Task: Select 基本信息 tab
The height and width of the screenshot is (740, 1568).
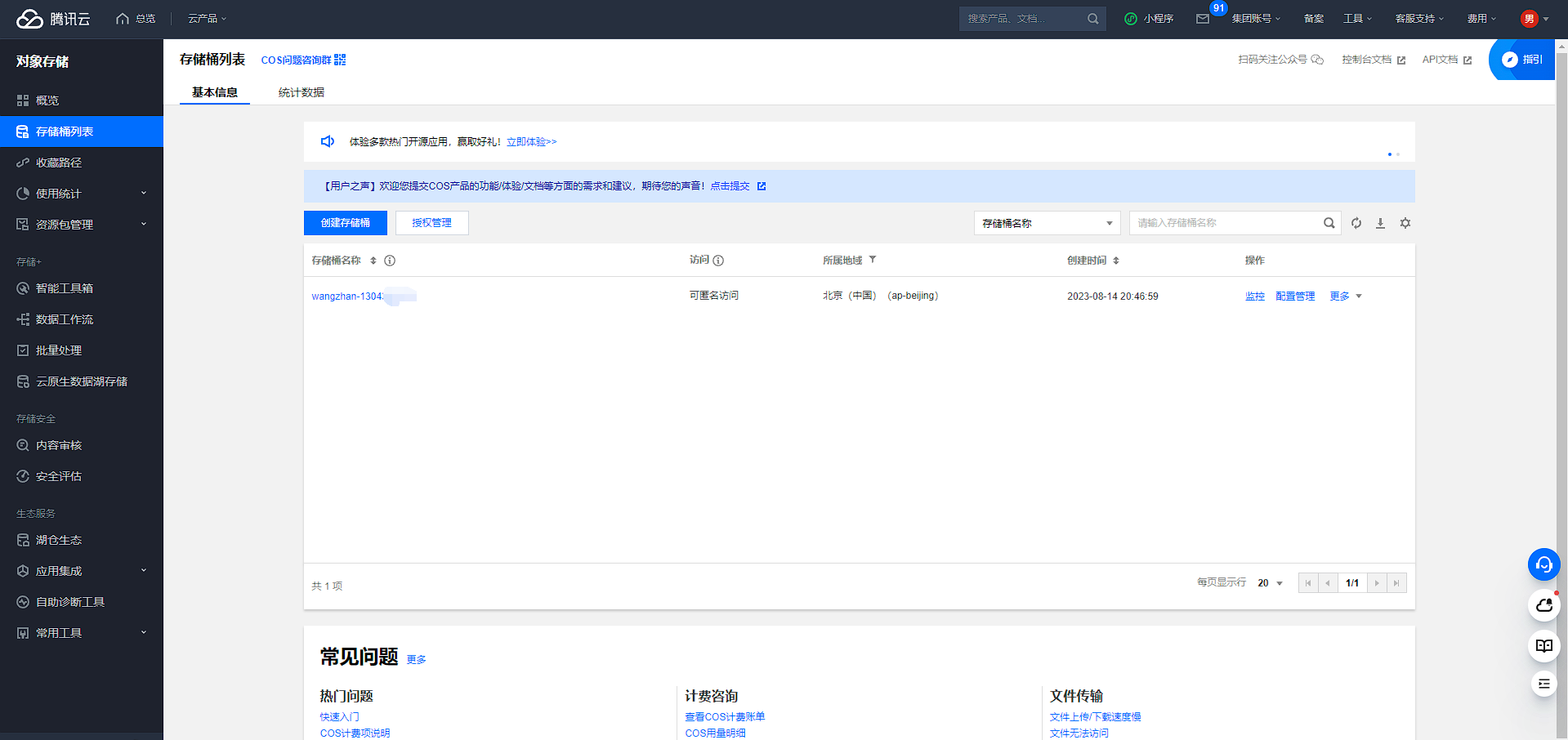Action: (215, 92)
